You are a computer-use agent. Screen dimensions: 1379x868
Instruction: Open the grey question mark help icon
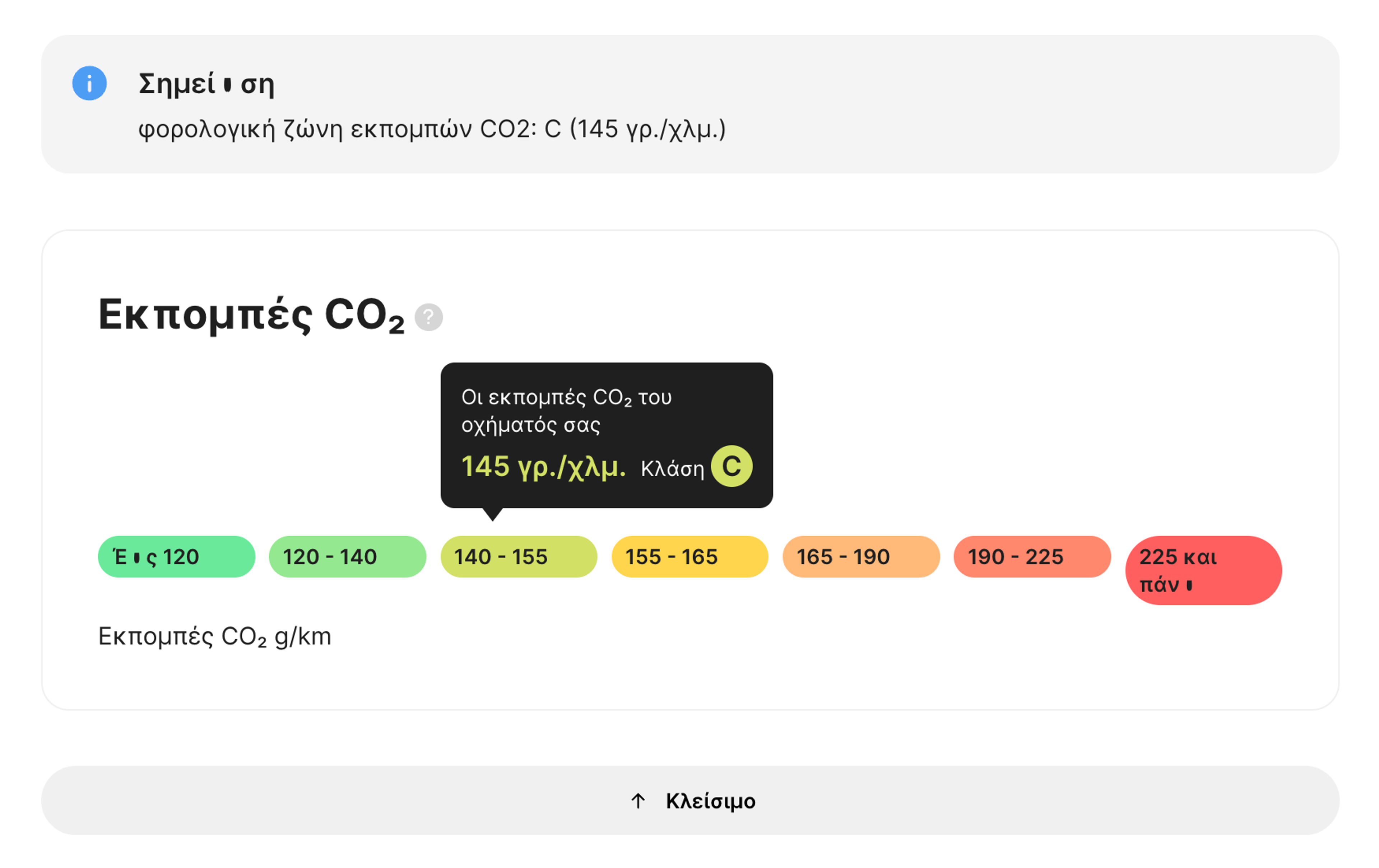[428, 317]
